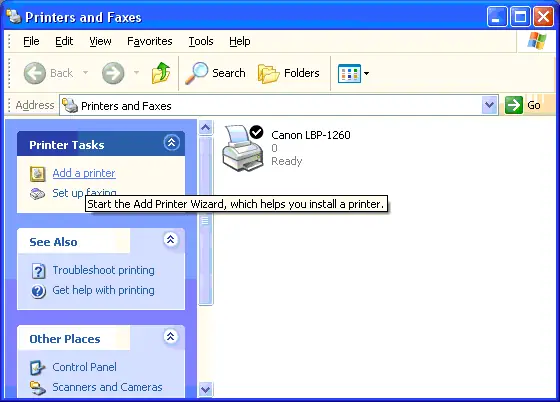
Task: Maximize the Printers and Faxes window
Action: (x=520, y=17)
